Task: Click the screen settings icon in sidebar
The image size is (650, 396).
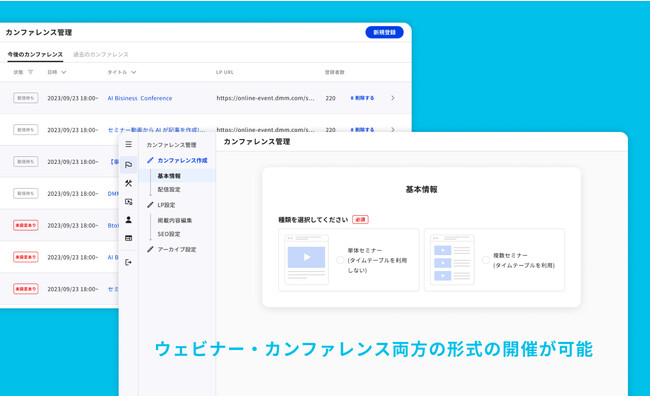Action: coord(129,202)
